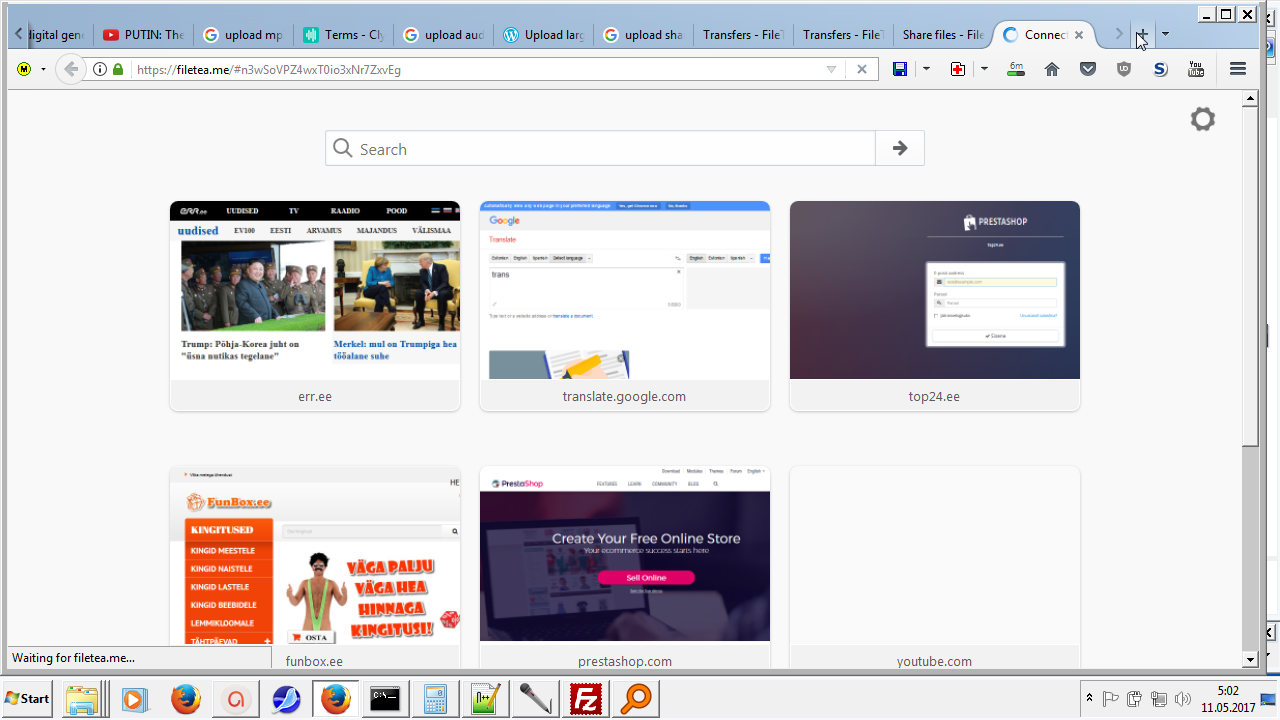The image size is (1280, 720).
Task: Open the Calculator taskbar icon
Action: [x=435, y=699]
